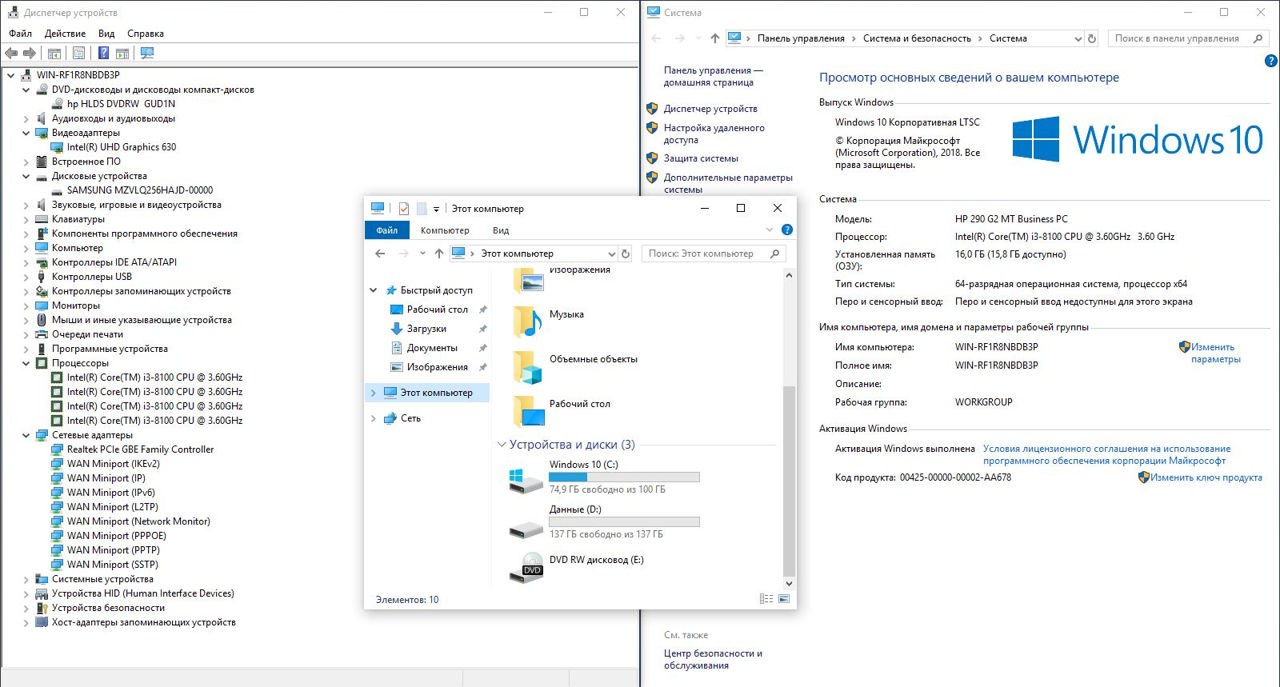
Task: Open the DVD RW drive (E:)
Action: coord(596,560)
